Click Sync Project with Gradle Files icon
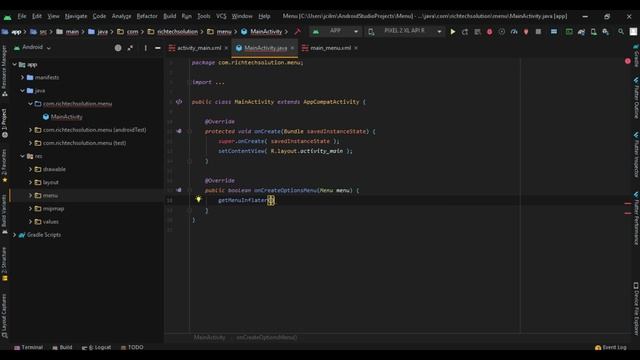This screenshot has width=640, height=360. click(581, 31)
